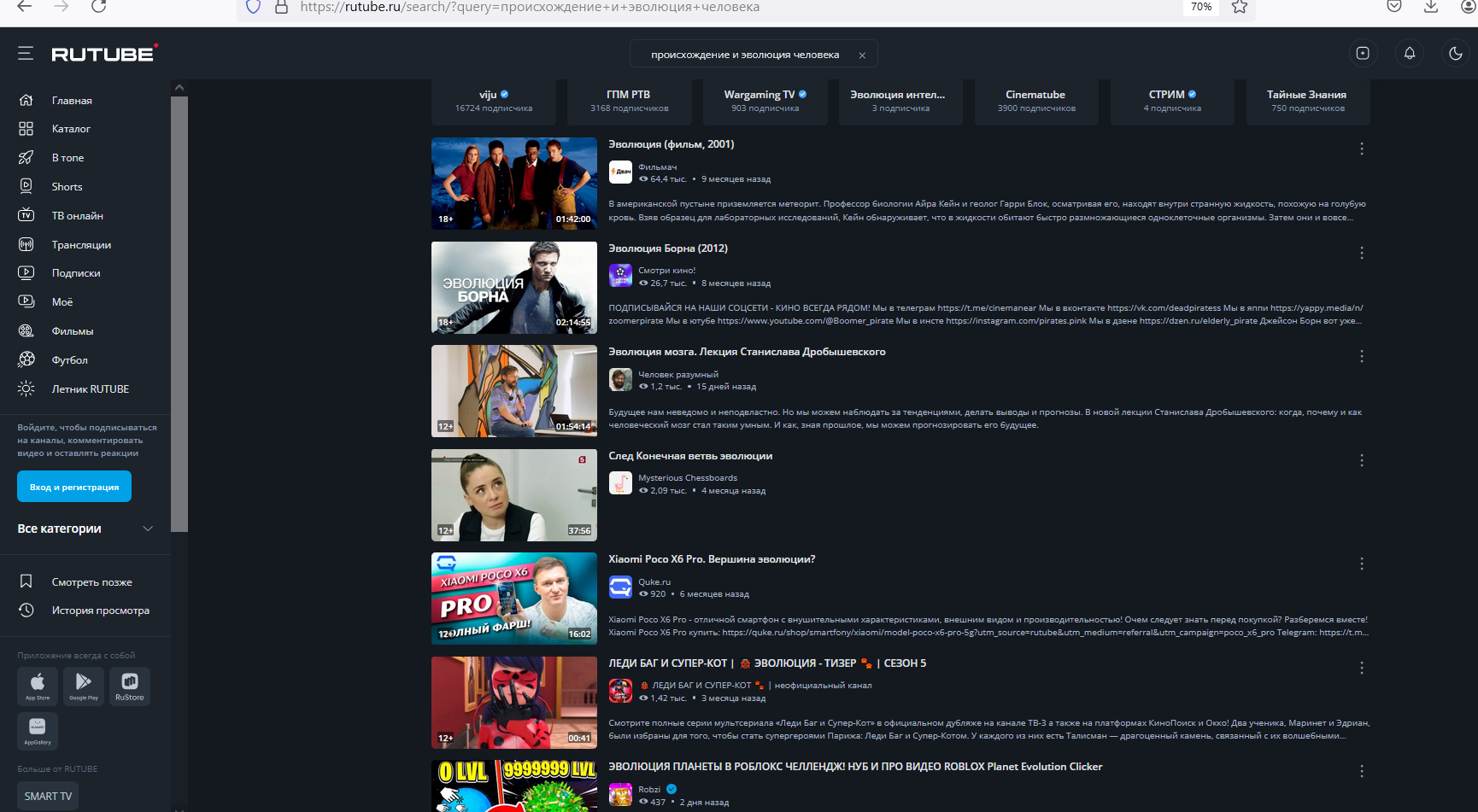
Task: Open История просмотра clock icon
Action: pos(26,610)
